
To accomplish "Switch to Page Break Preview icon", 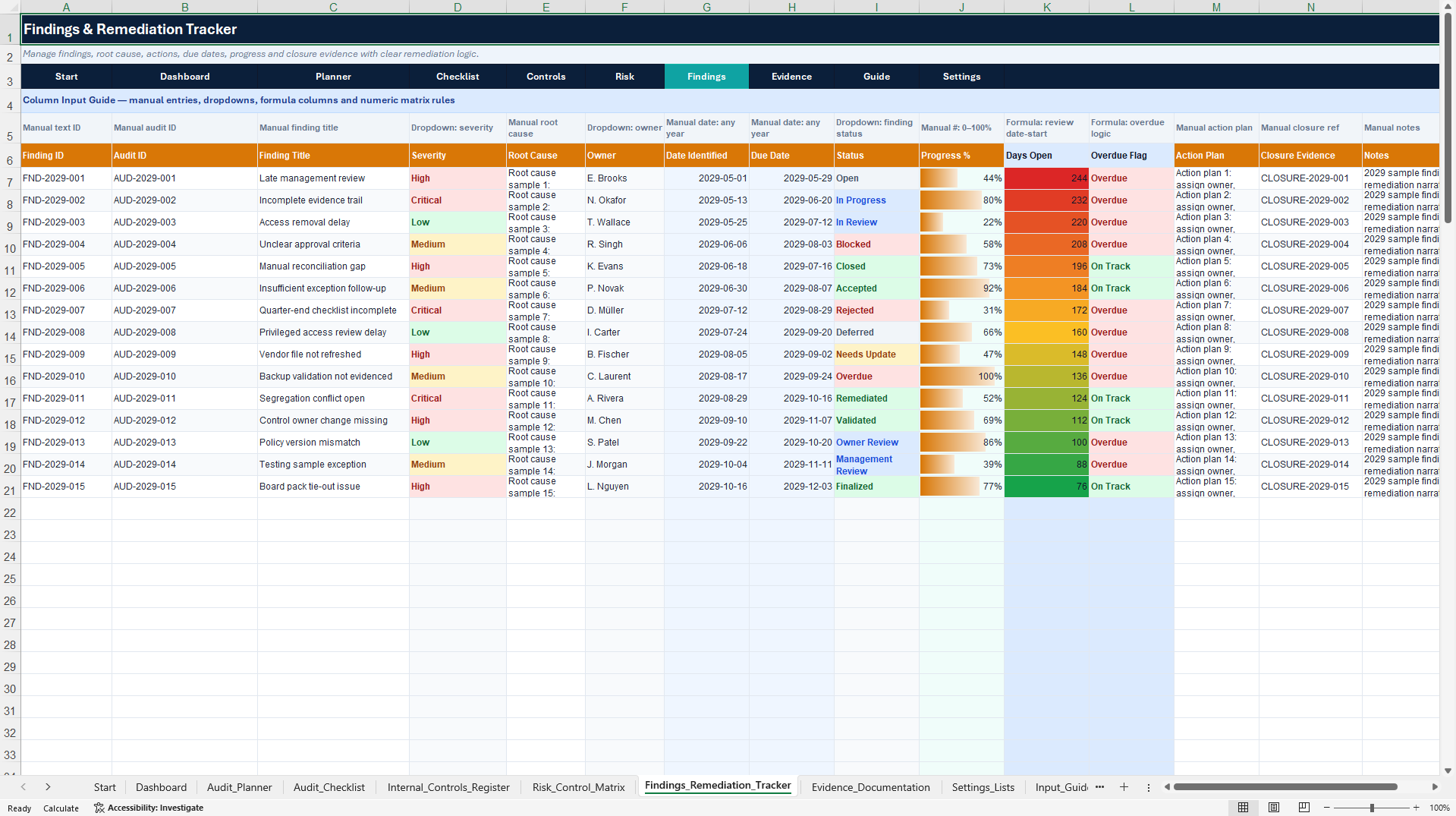I will tap(1304, 808).
